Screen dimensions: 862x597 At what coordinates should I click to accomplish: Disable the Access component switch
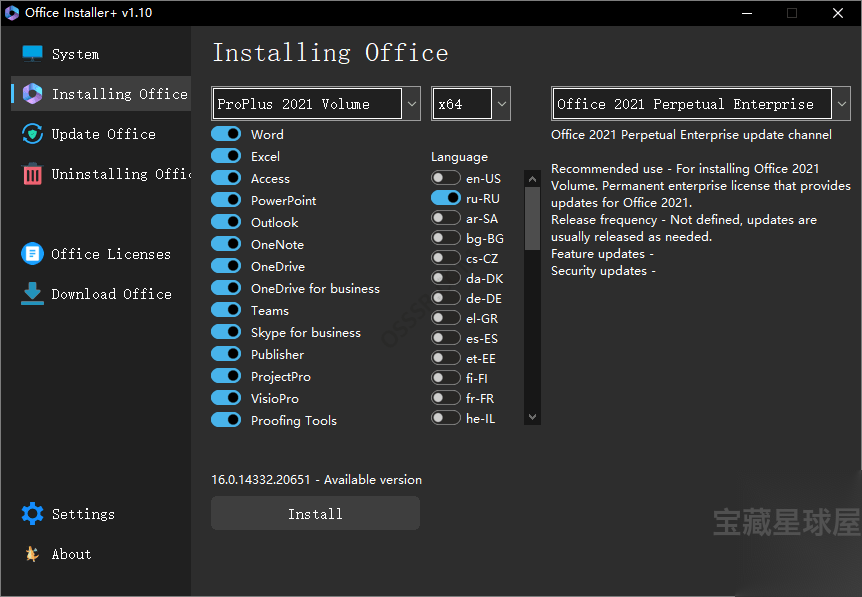[226, 178]
